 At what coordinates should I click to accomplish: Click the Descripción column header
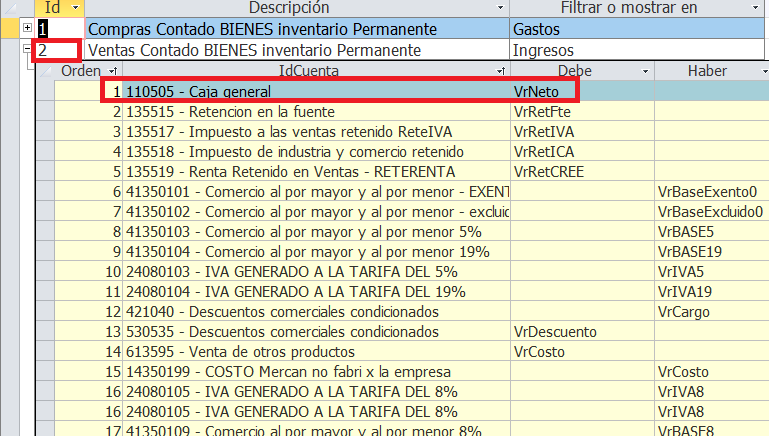pyautogui.click(x=297, y=7)
